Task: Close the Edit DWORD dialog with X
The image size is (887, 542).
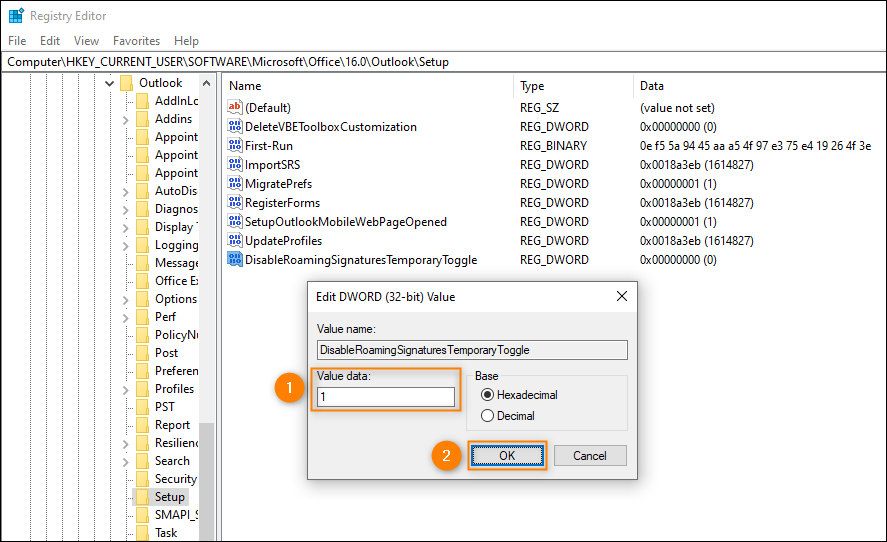Action: (x=622, y=296)
